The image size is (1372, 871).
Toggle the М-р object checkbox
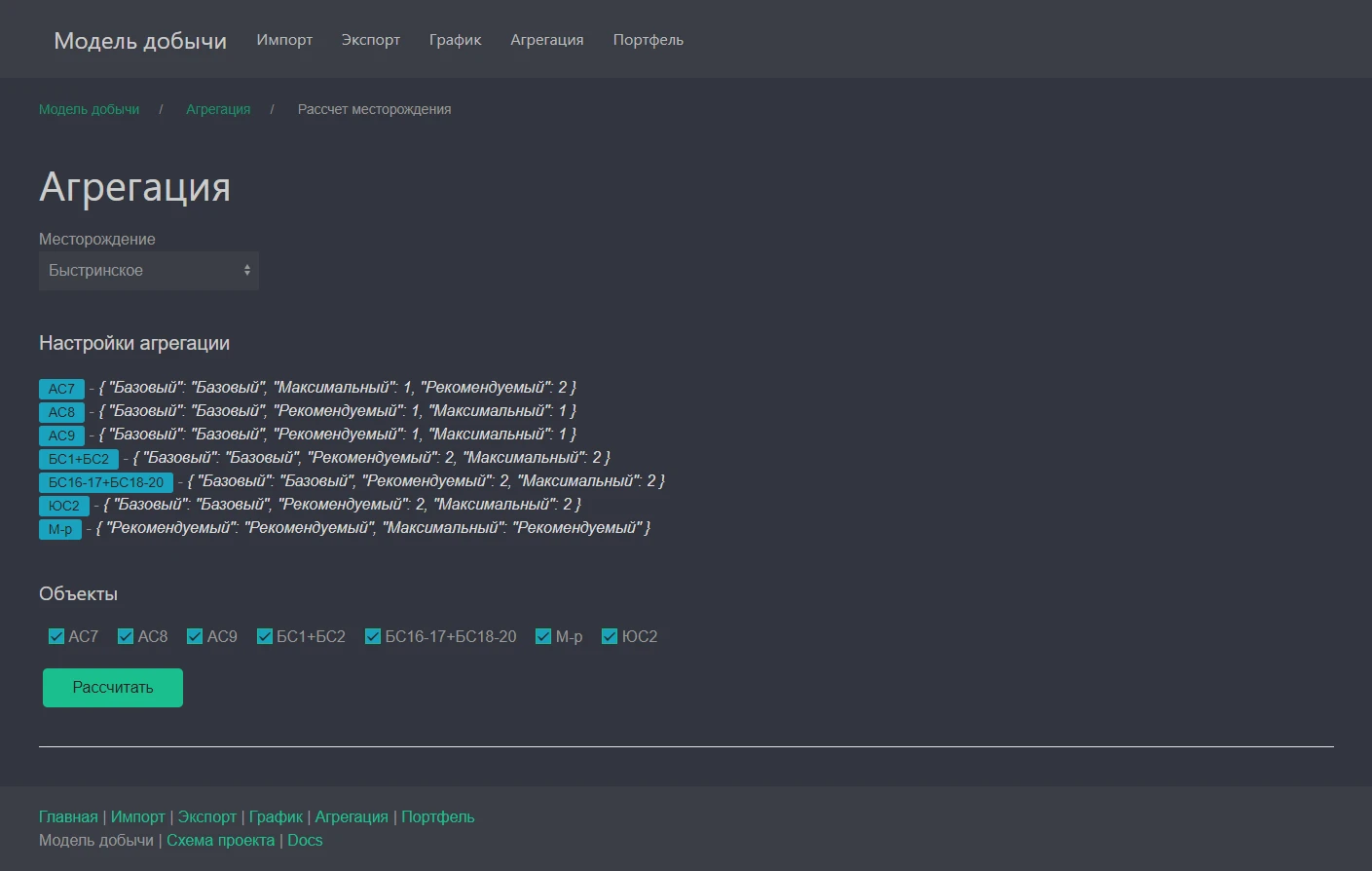pyautogui.click(x=543, y=636)
